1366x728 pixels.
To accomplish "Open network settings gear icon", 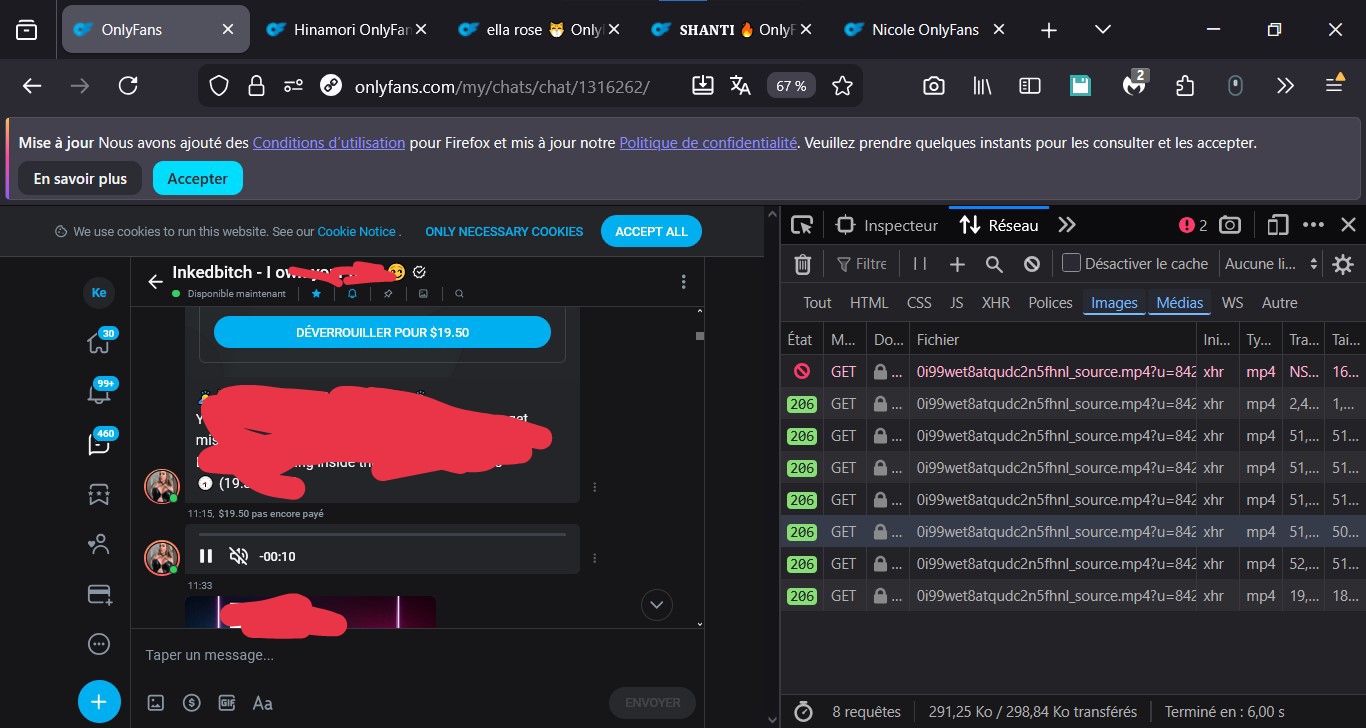I will [x=1343, y=264].
